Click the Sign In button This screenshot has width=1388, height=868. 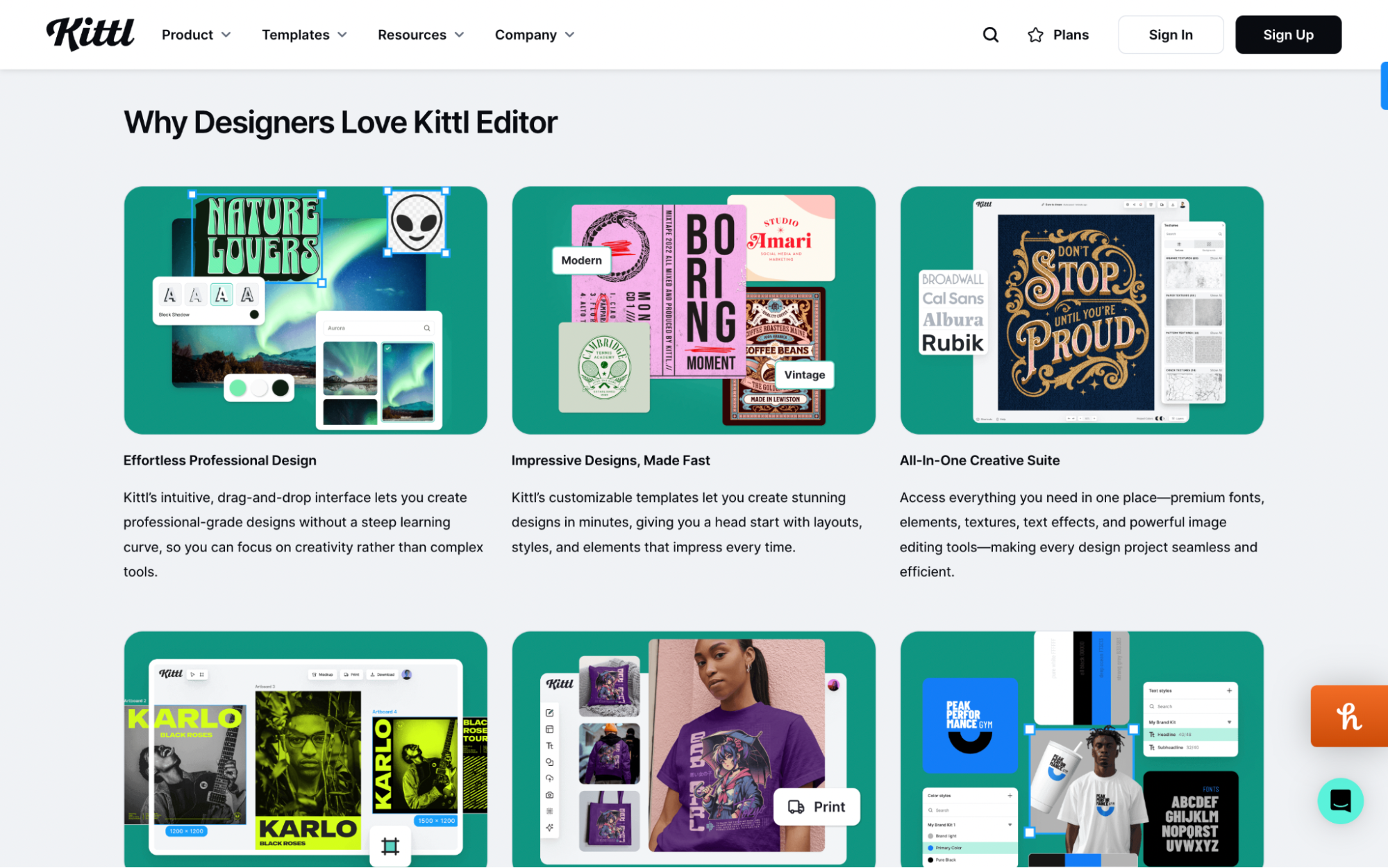tap(1171, 35)
